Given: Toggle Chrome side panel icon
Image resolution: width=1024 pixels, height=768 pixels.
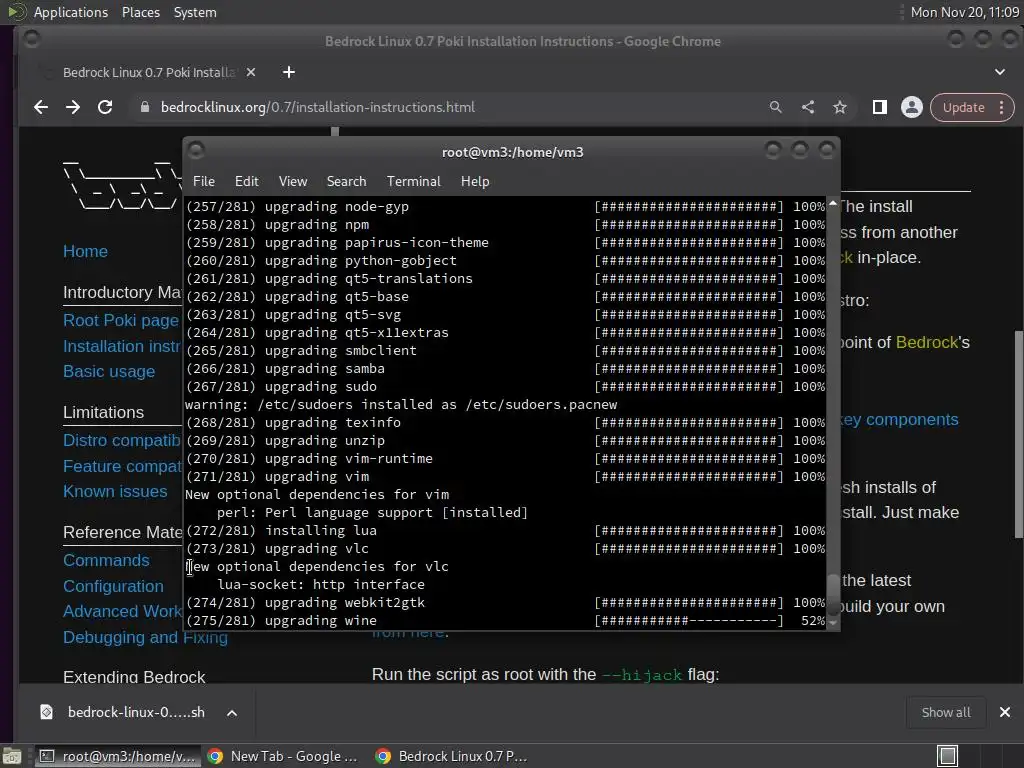Looking at the screenshot, I should click(880, 107).
